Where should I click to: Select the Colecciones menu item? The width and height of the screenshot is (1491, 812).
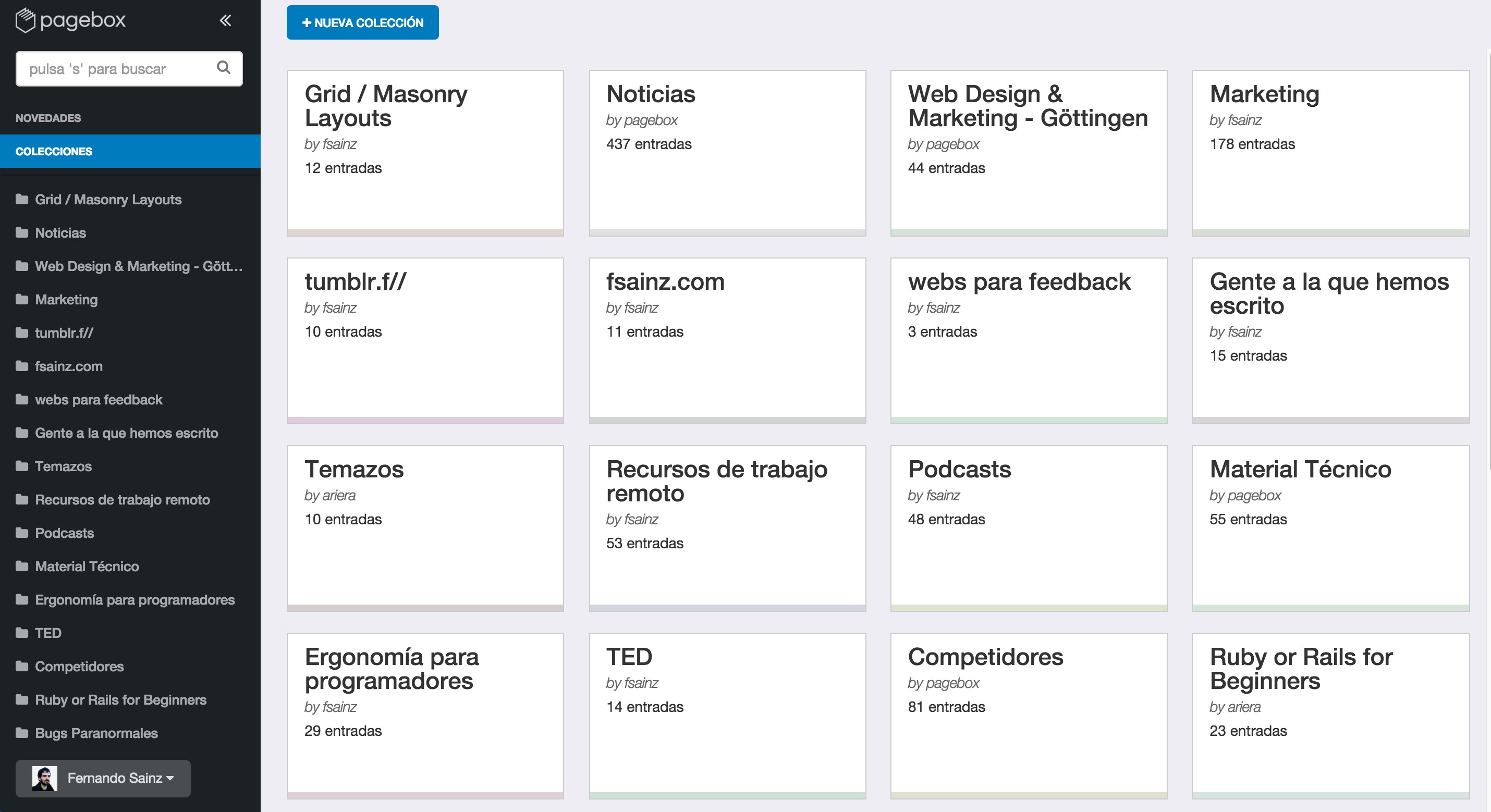click(x=130, y=151)
